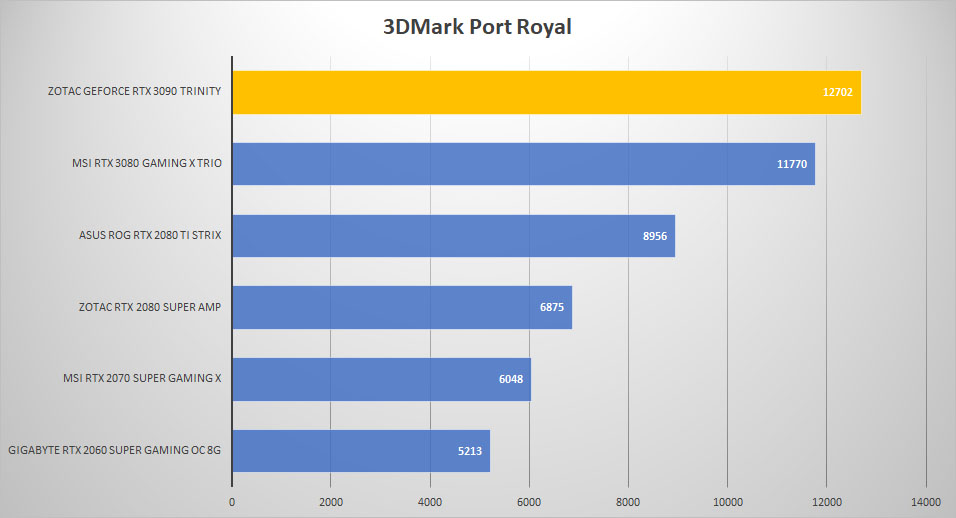Image resolution: width=956 pixels, height=518 pixels.
Task: Click the data label '6048'
Action: point(511,379)
